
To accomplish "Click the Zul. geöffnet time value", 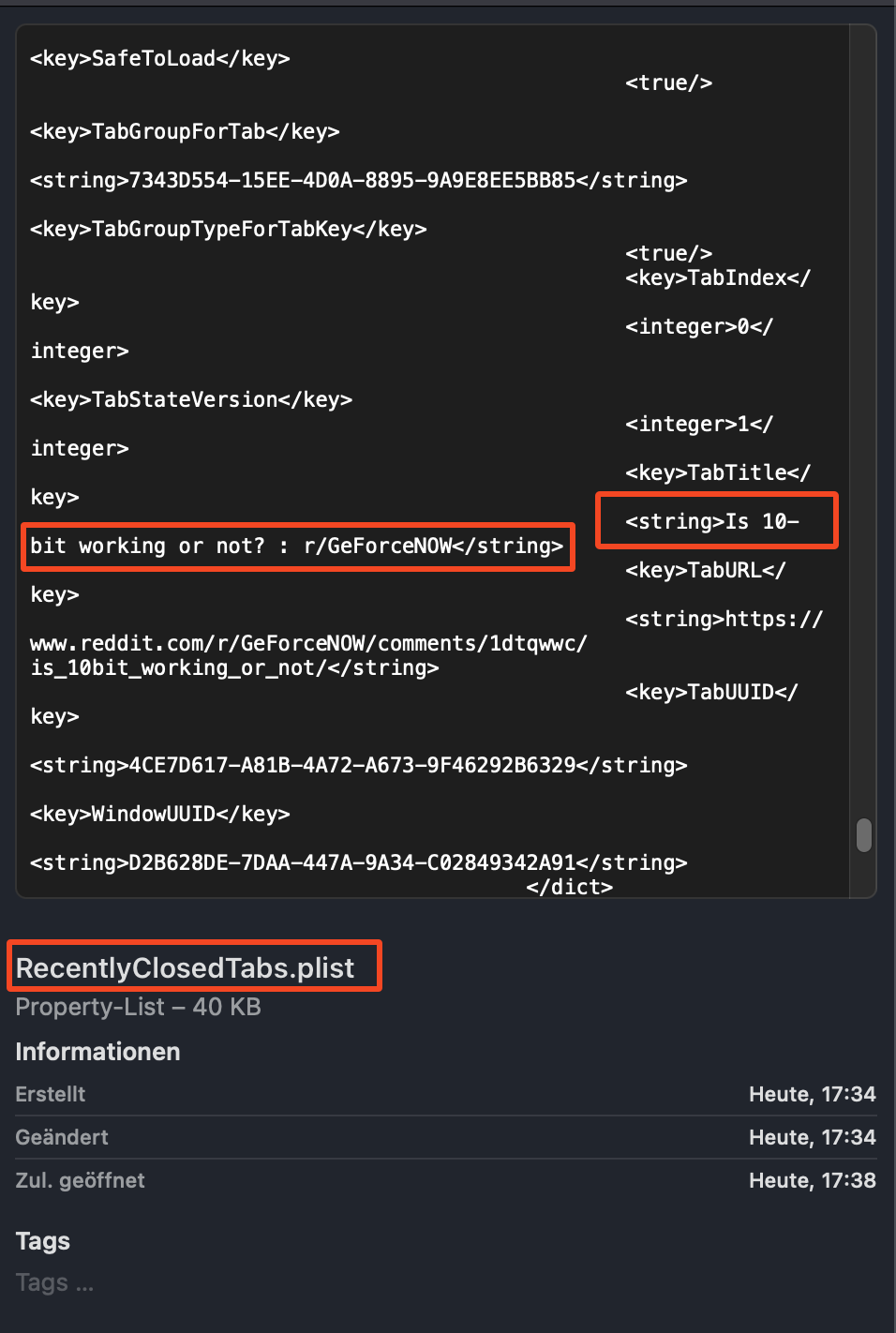I will tap(812, 1180).
